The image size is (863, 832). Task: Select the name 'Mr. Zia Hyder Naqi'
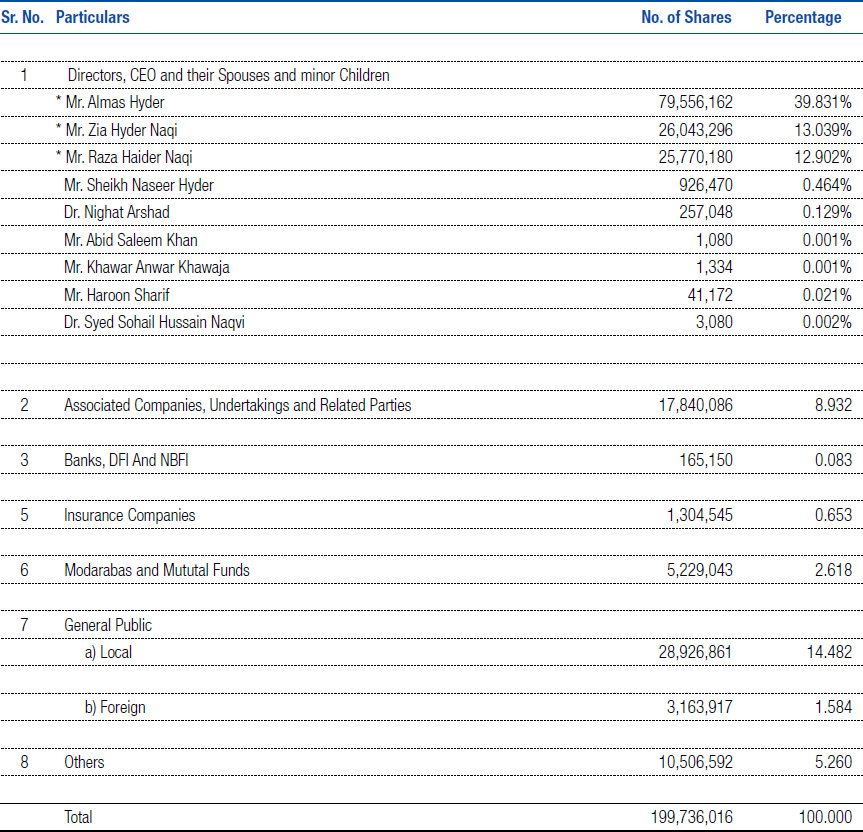point(121,130)
